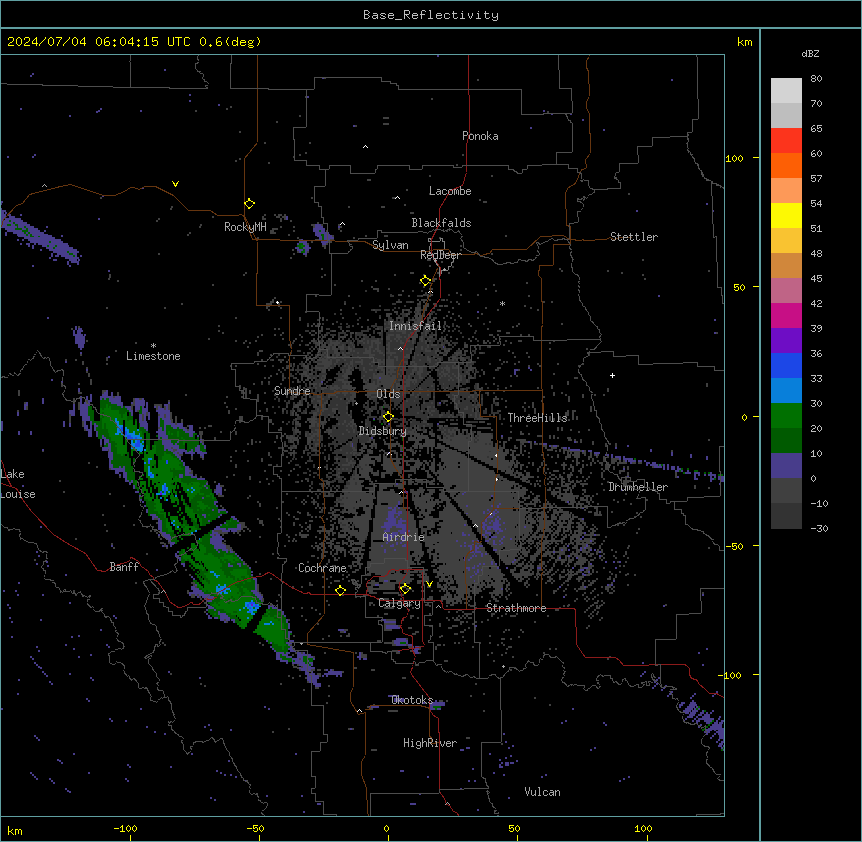
Task: Click the Blackfalds city label
Action: [x=441, y=223]
